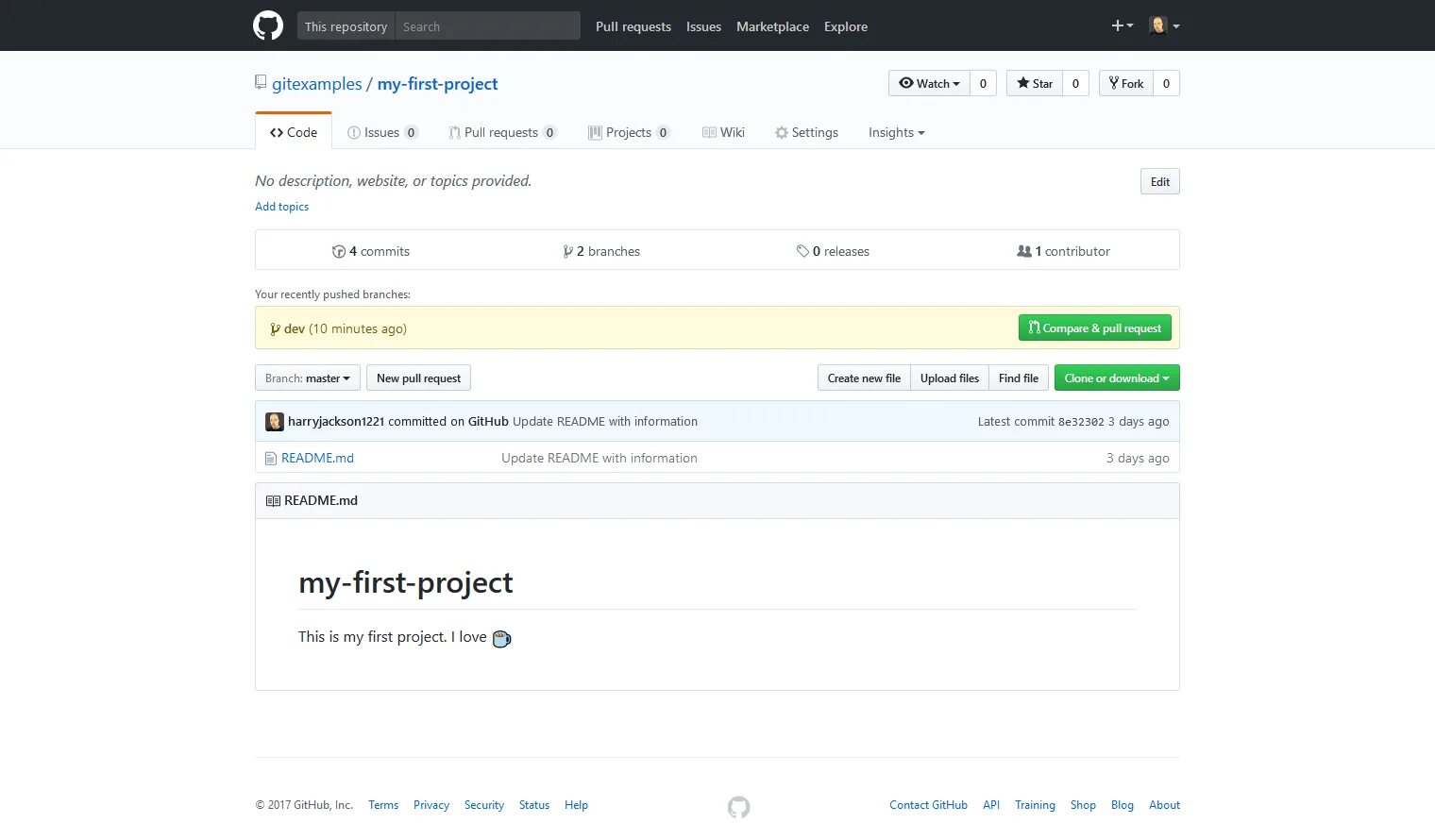Click the Add topics link
1435x840 pixels.
pyautogui.click(x=281, y=207)
